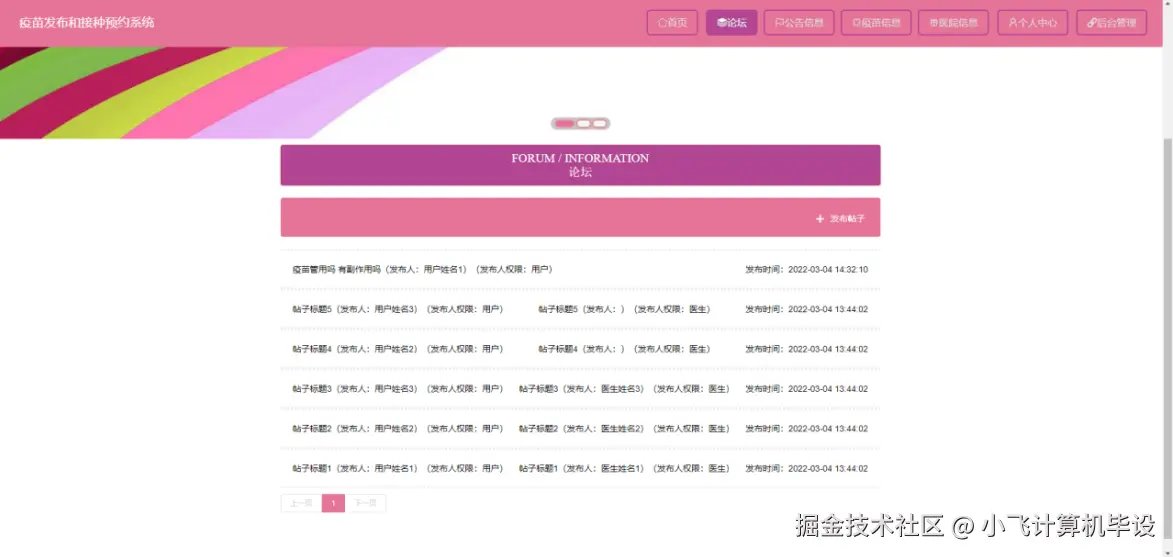Select page 1 in pagination
The image size is (1173, 557).
(333, 503)
